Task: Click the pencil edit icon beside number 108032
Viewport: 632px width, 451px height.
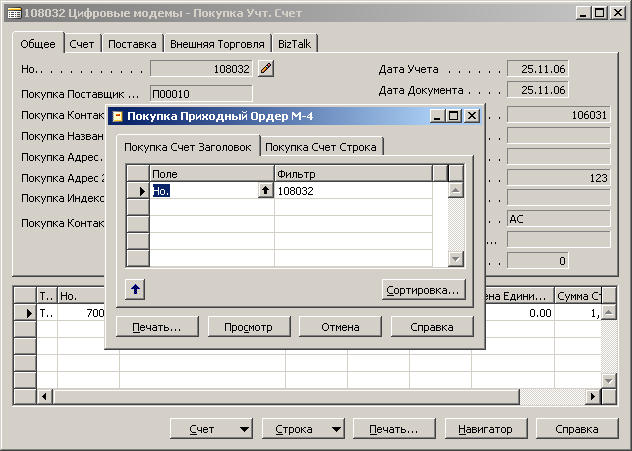Action: tap(265, 69)
